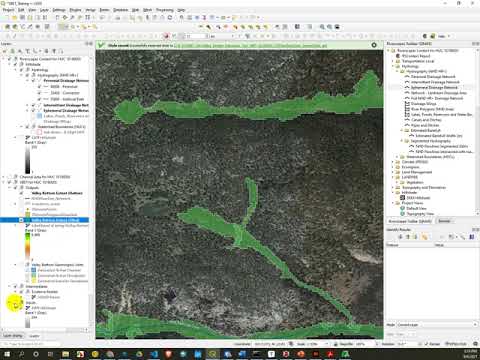480x360 pixels.
Task: Click the filter legend icon in Layers panel toolbar
Action: click(x=27, y=51)
